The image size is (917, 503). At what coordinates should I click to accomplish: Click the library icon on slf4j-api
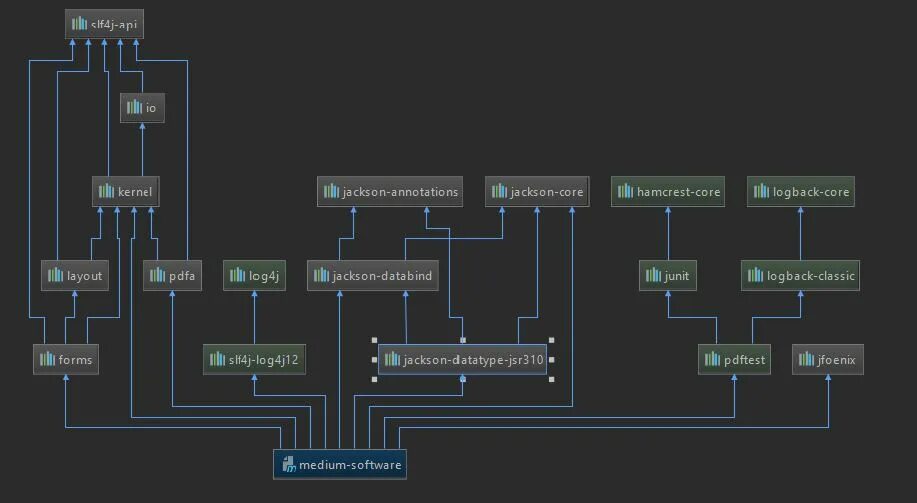[x=79, y=23]
